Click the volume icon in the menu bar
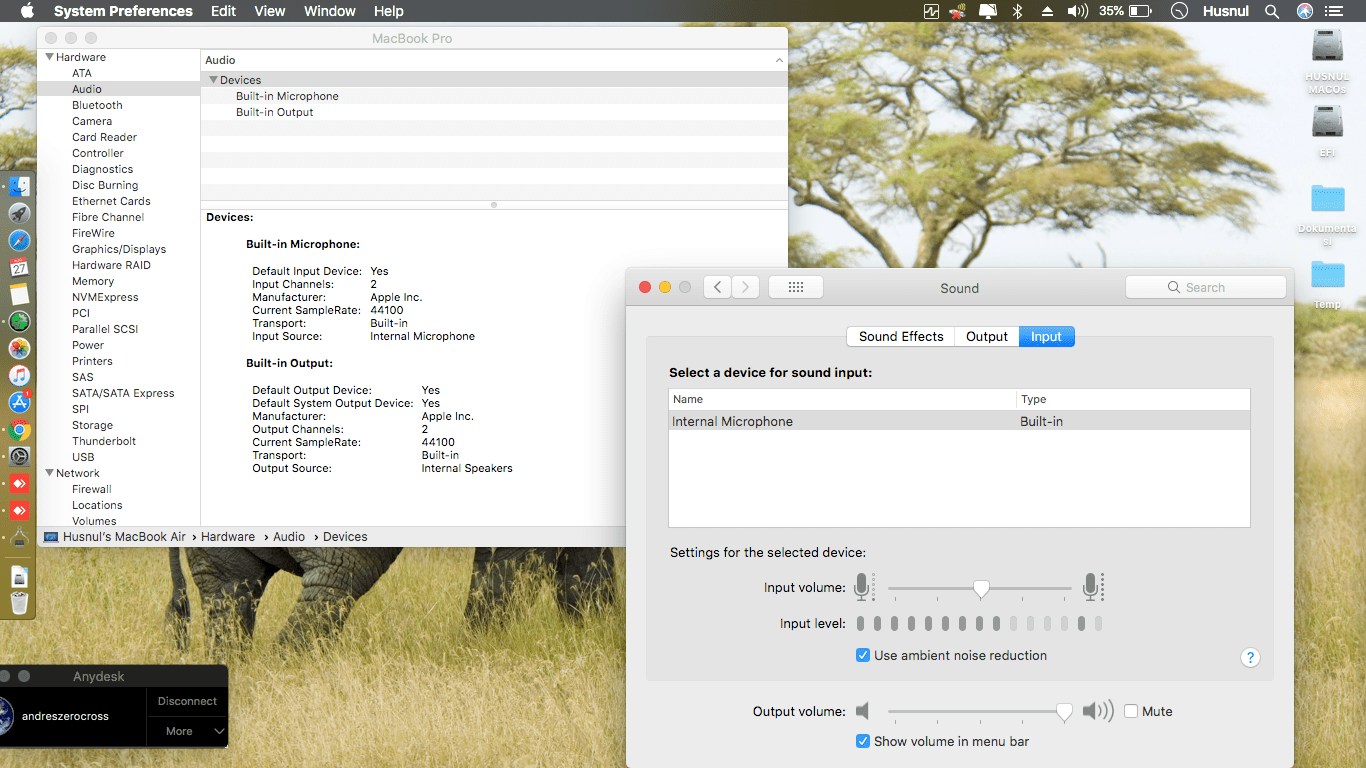This screenshot has width=1366, height=768. [1076, 11]
